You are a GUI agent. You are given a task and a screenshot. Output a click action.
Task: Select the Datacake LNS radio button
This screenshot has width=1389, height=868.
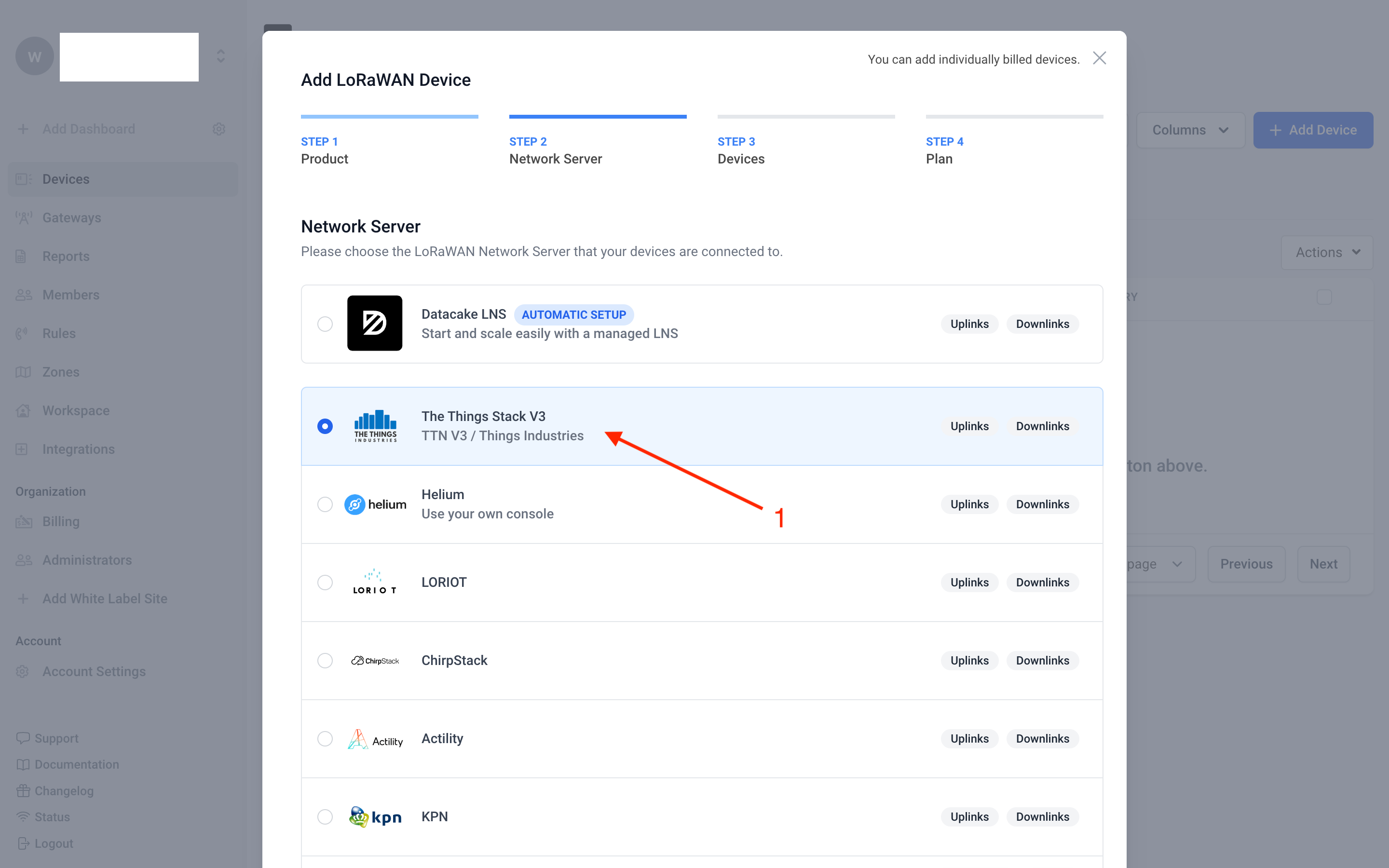[x=325, y=324]
